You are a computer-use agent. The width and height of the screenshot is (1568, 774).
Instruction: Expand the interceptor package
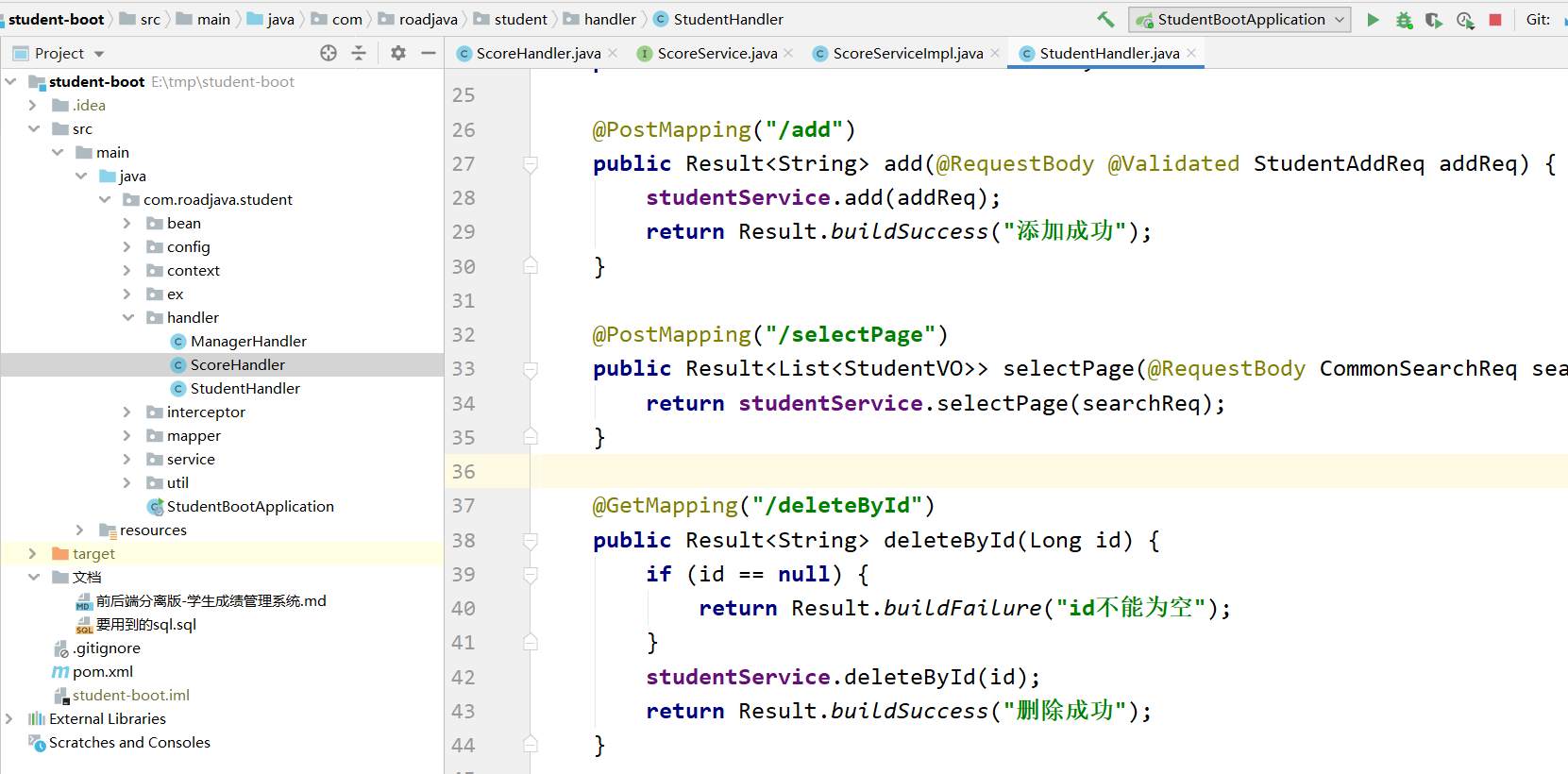[x=127, y=412]
